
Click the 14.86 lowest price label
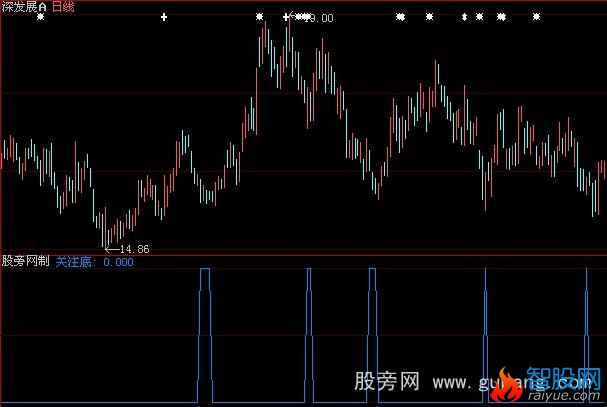pyautogui.click(x=134, y=249)
